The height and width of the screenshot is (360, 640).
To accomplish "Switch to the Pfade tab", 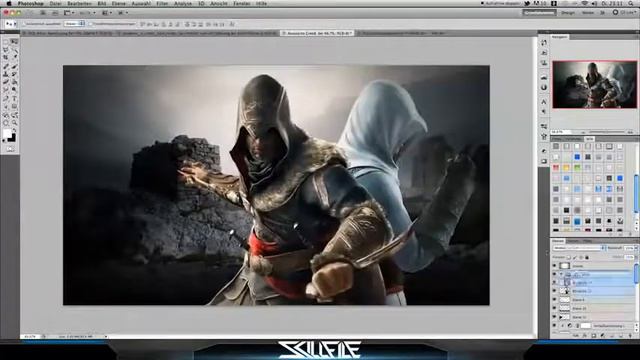I will click(587, 241).
